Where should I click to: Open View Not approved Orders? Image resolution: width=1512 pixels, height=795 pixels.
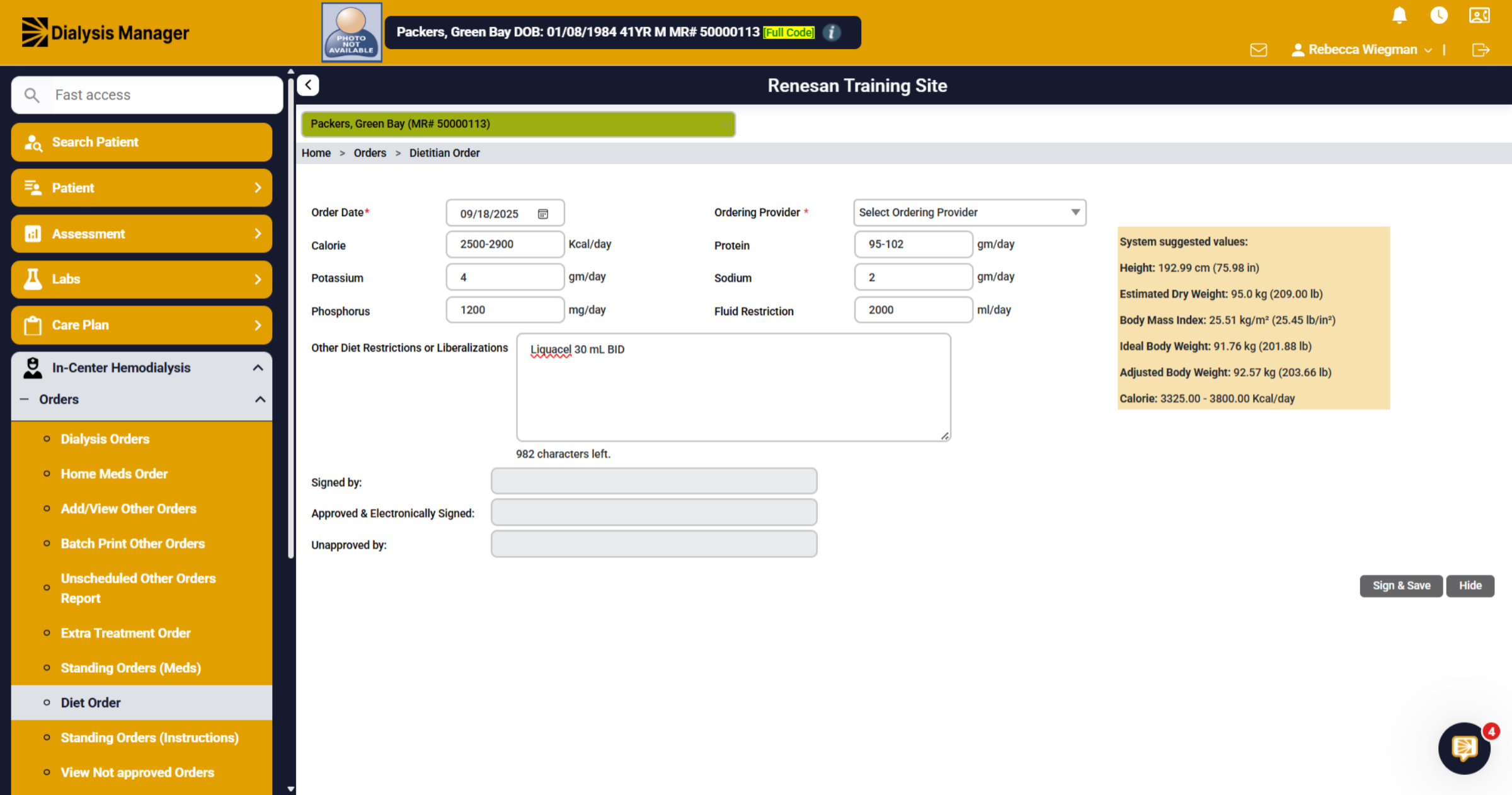click(x=137, y=772)
